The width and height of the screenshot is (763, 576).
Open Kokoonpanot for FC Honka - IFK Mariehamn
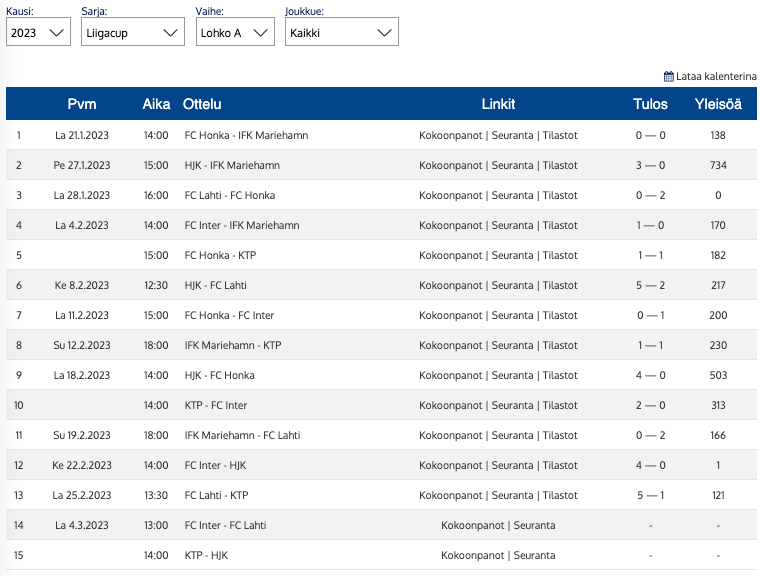451,135
